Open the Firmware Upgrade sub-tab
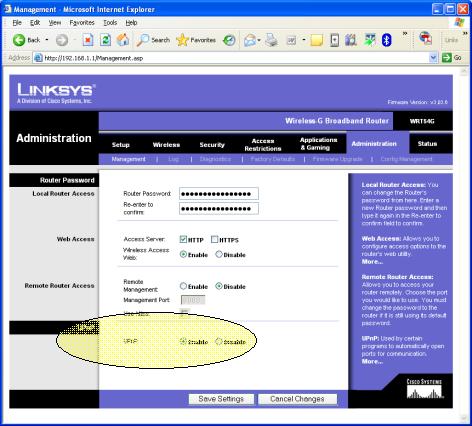 [337, 159]
